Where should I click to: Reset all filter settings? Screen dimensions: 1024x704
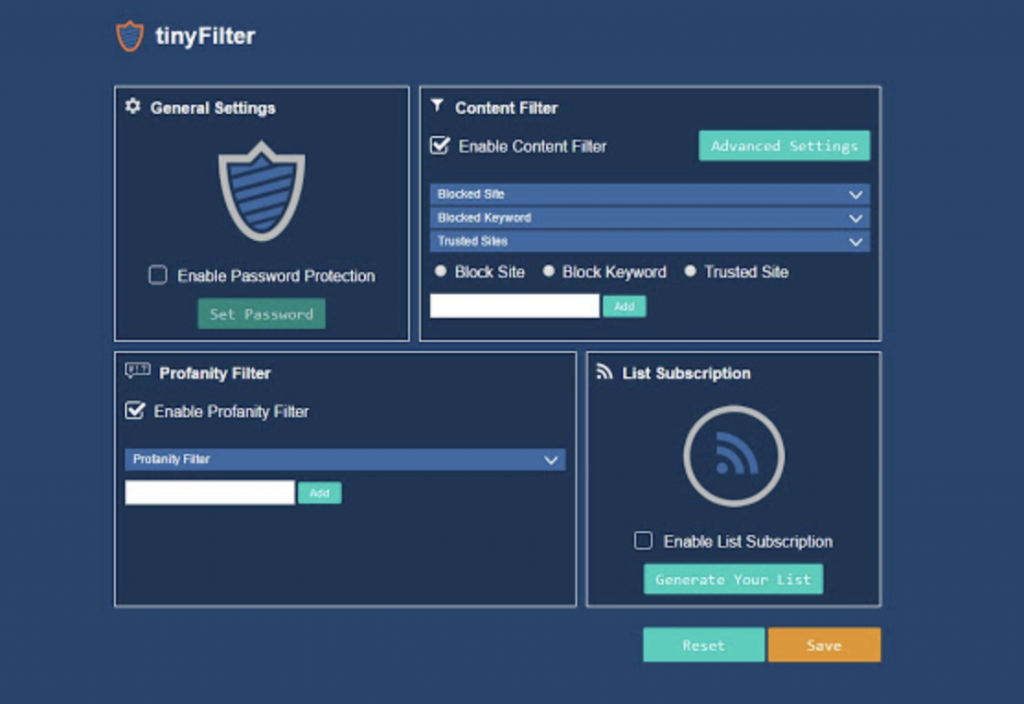tap(703, 645)
